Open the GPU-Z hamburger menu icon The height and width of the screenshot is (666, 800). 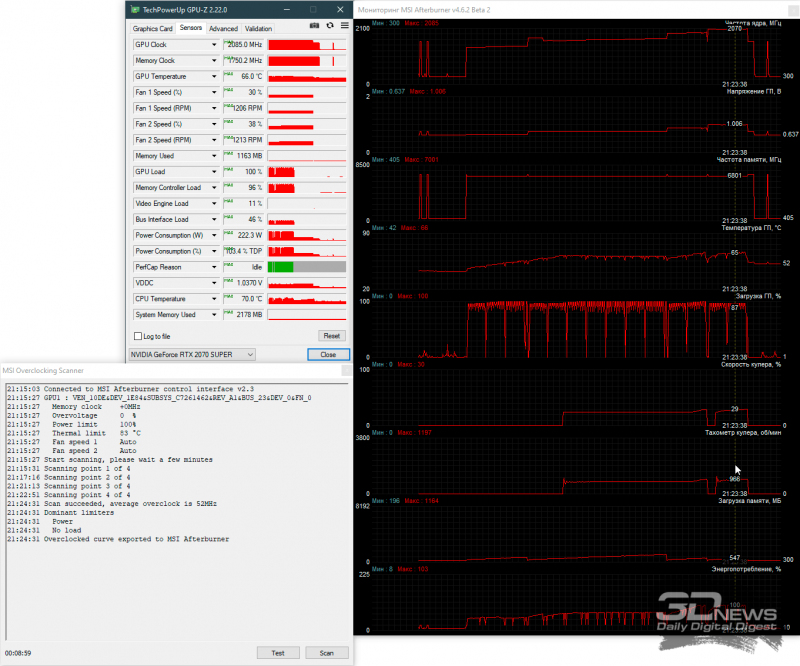pyautogui.click(x=345, y=26)
